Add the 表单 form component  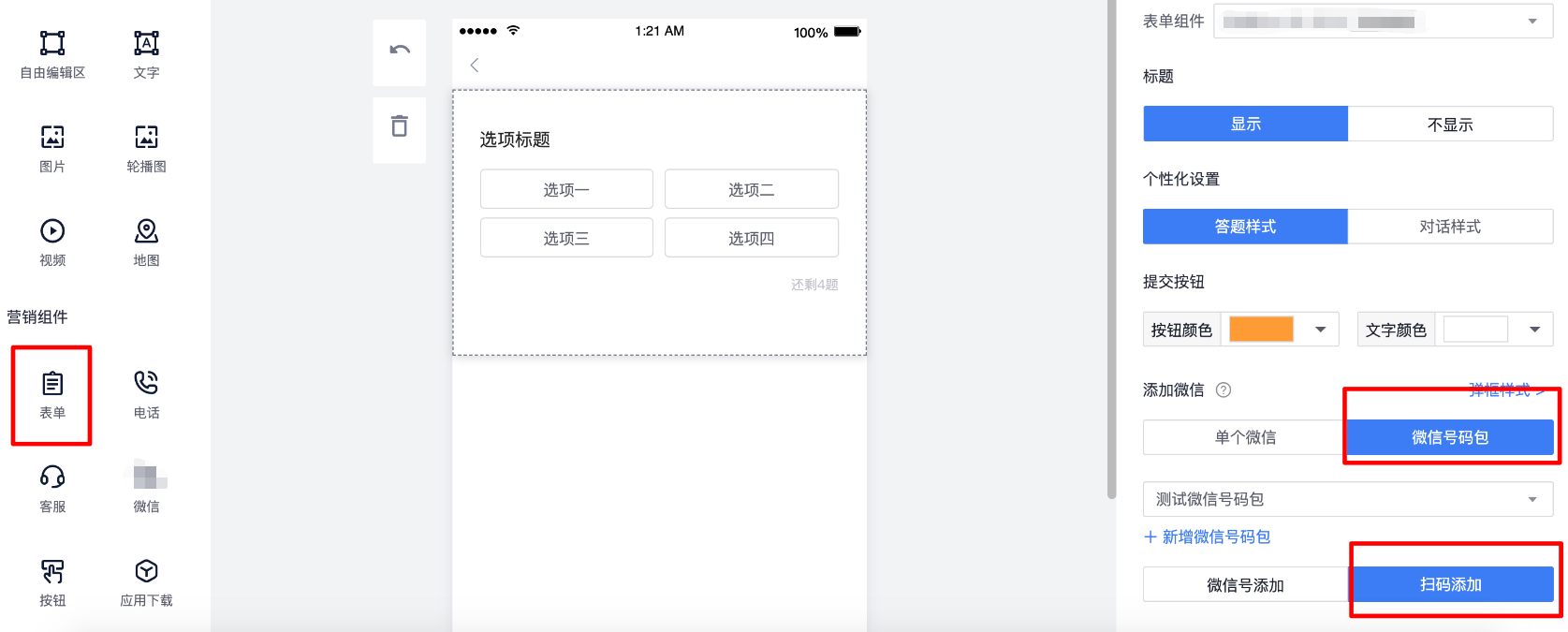click(x=52, y=395)
